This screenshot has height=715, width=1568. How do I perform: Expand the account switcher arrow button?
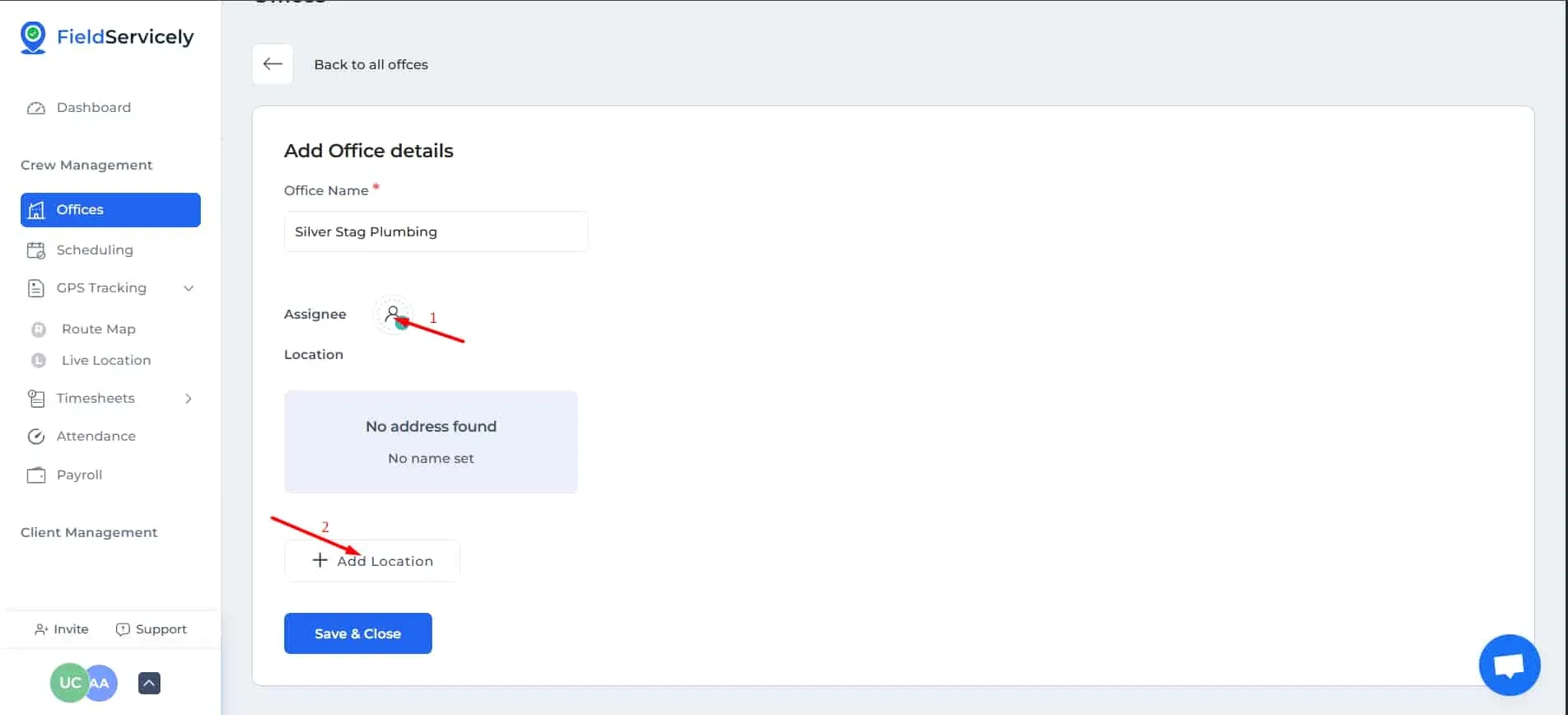tap(149, 683)
